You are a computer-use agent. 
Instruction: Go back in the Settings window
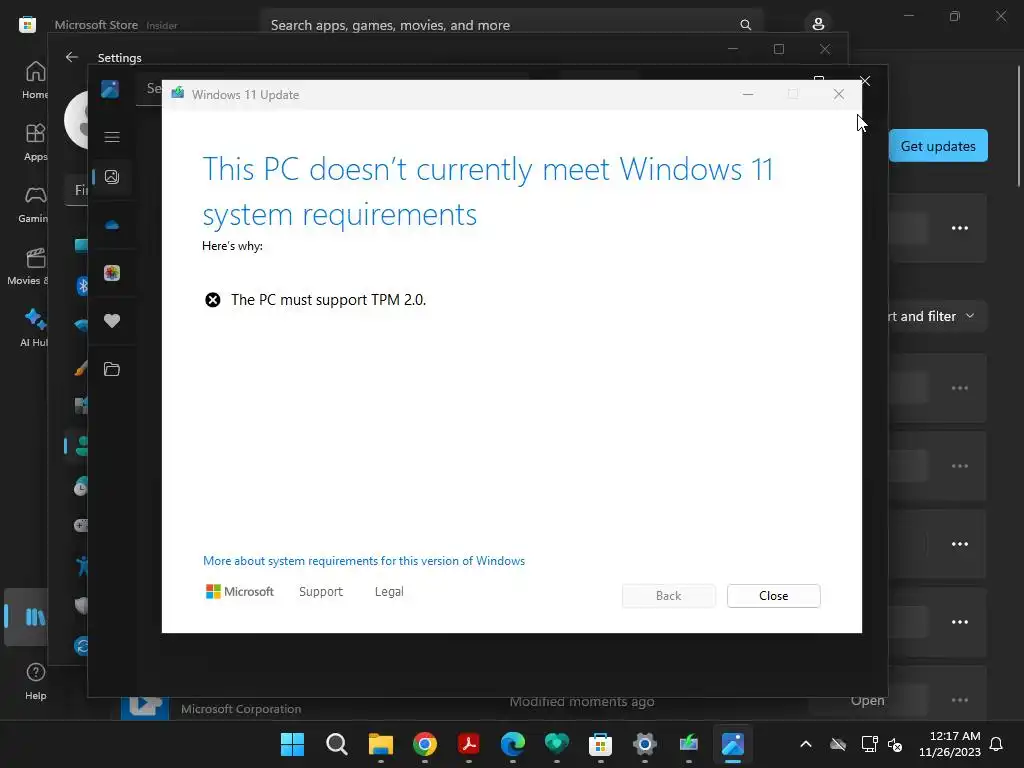pyautogui.click(x=72, y=57)
